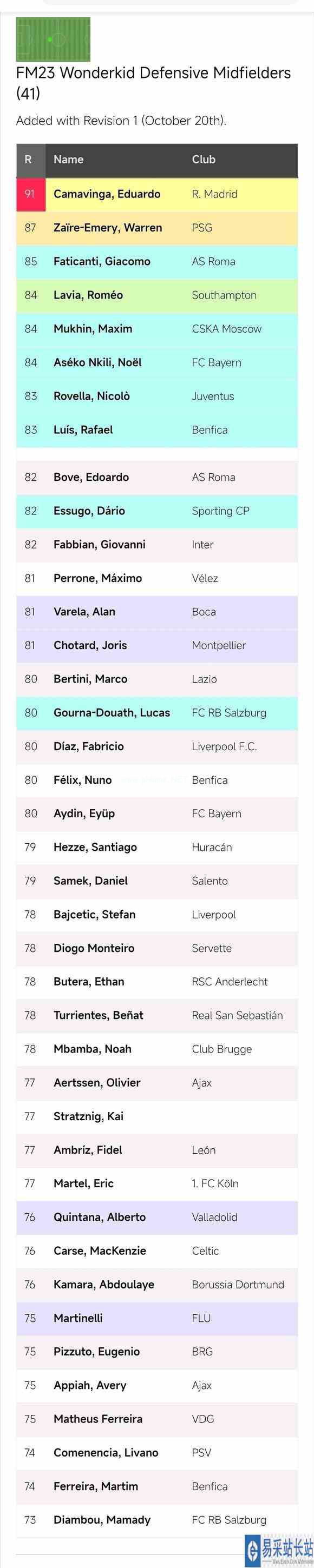Screen dimensions: 314x1568
Task: Select Essugo, Dário row
Action: pyautogui.click(x=156, y=511)
